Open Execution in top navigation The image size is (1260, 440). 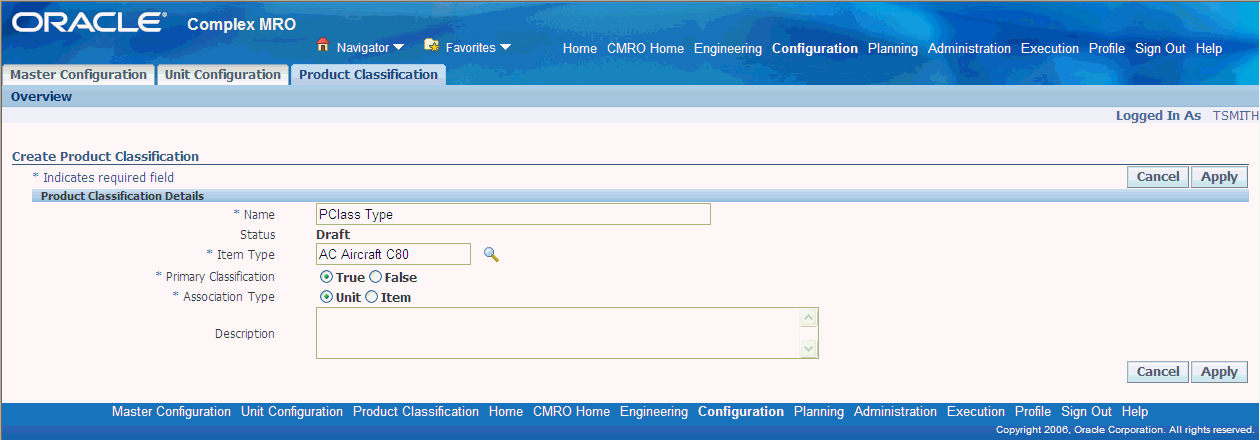[1050, 49]
